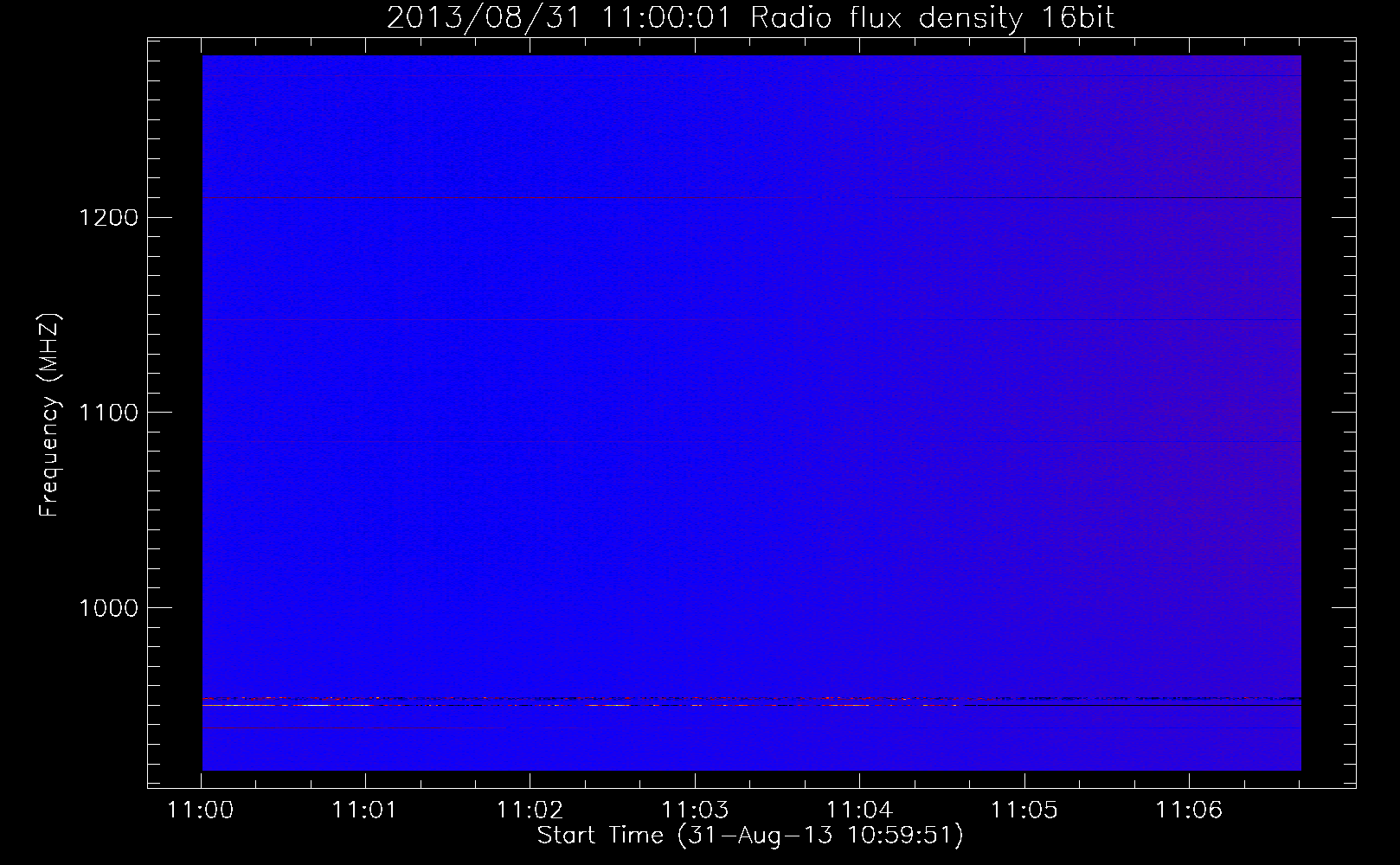Click the 11:06 time tick label
The height and width of the screenshot is (865, 1400).
1189,811
